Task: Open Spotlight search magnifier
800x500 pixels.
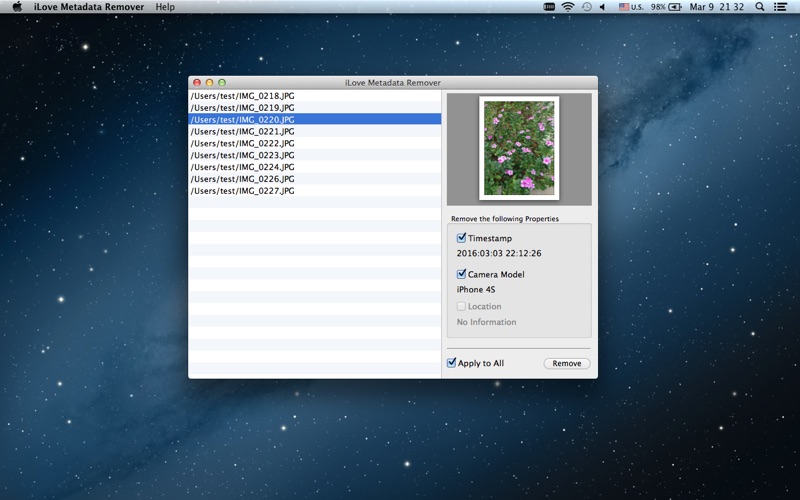Action: coord(760,7)
